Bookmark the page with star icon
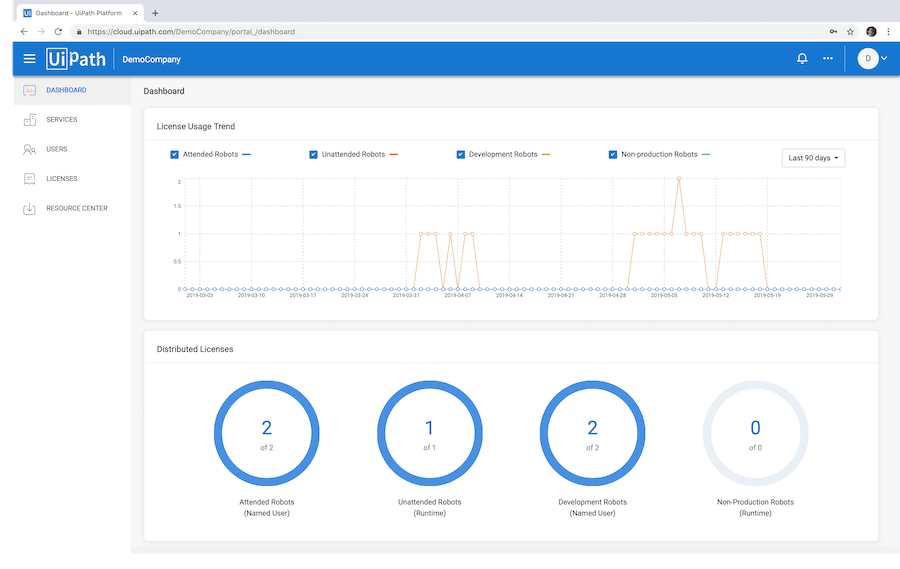The width and height of the screenshot is (900, 569). 850,32
